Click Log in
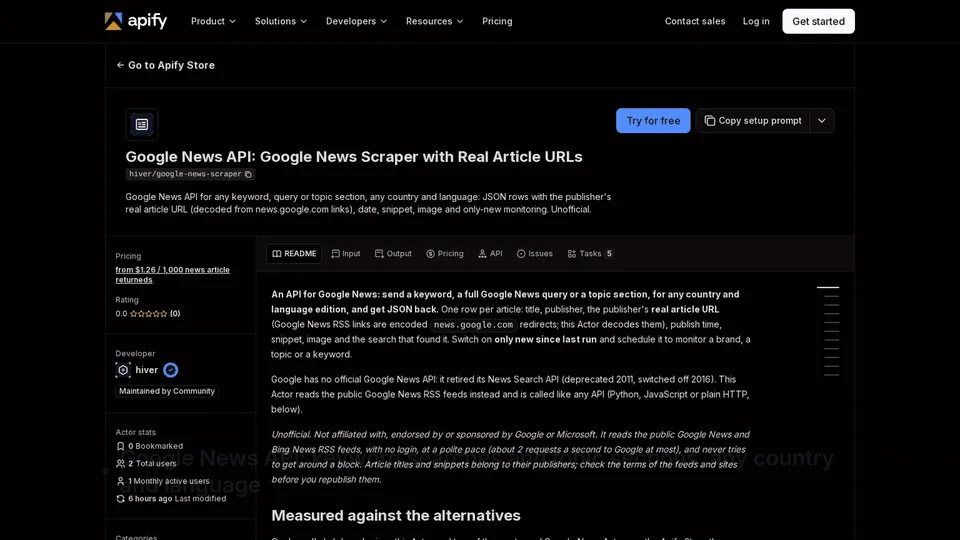This screenshot has width=960, height=540. point(756,21)
